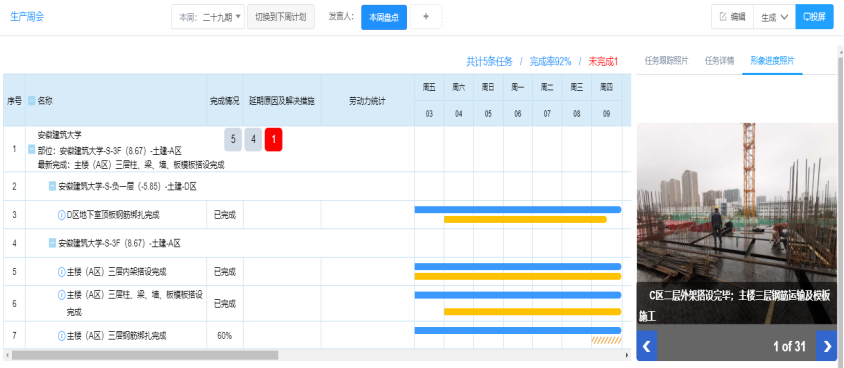Click 切换到下周计划 button
Image resolution: width=844 pixels, height=368 pixels.
[x=281, y=17]
